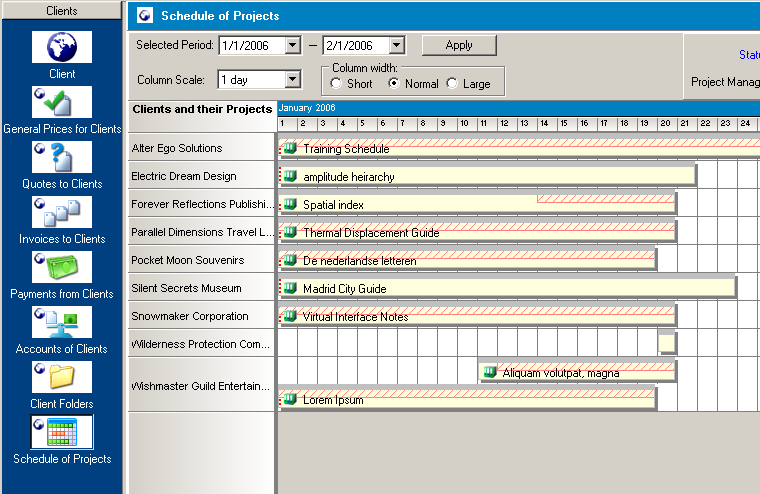This screenshot has height=494, width=760.
Task: Open the Column Scale dropdown
Action: pos(292,80)
